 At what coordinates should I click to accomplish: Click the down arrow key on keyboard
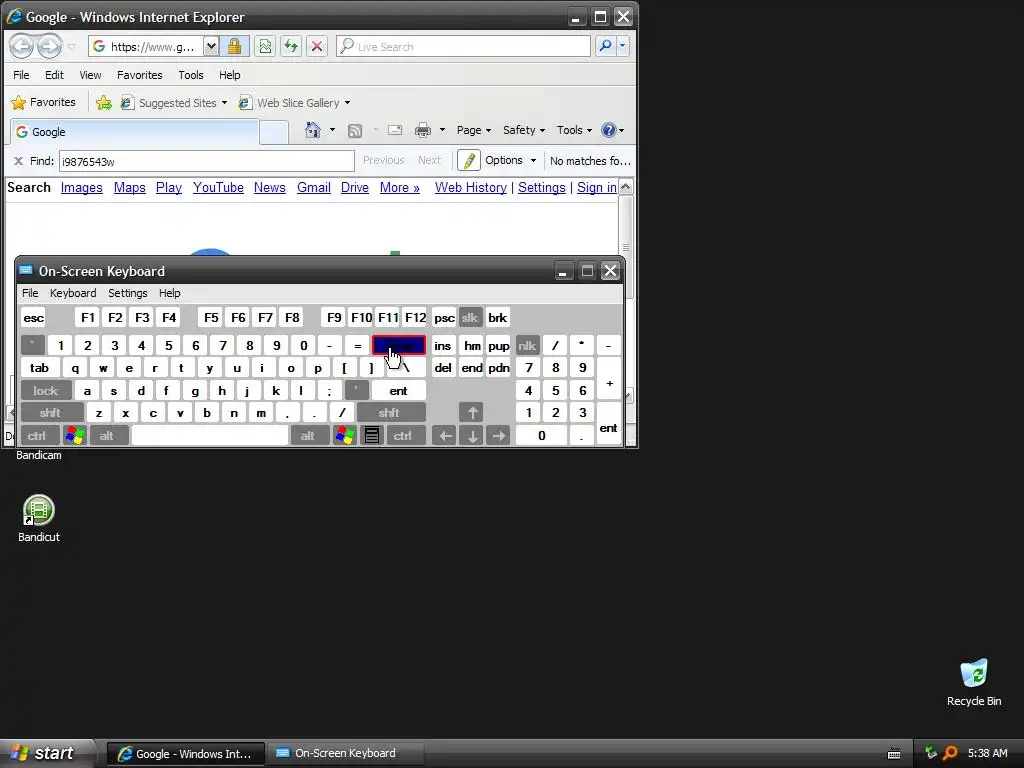click(x=472, y=436)
